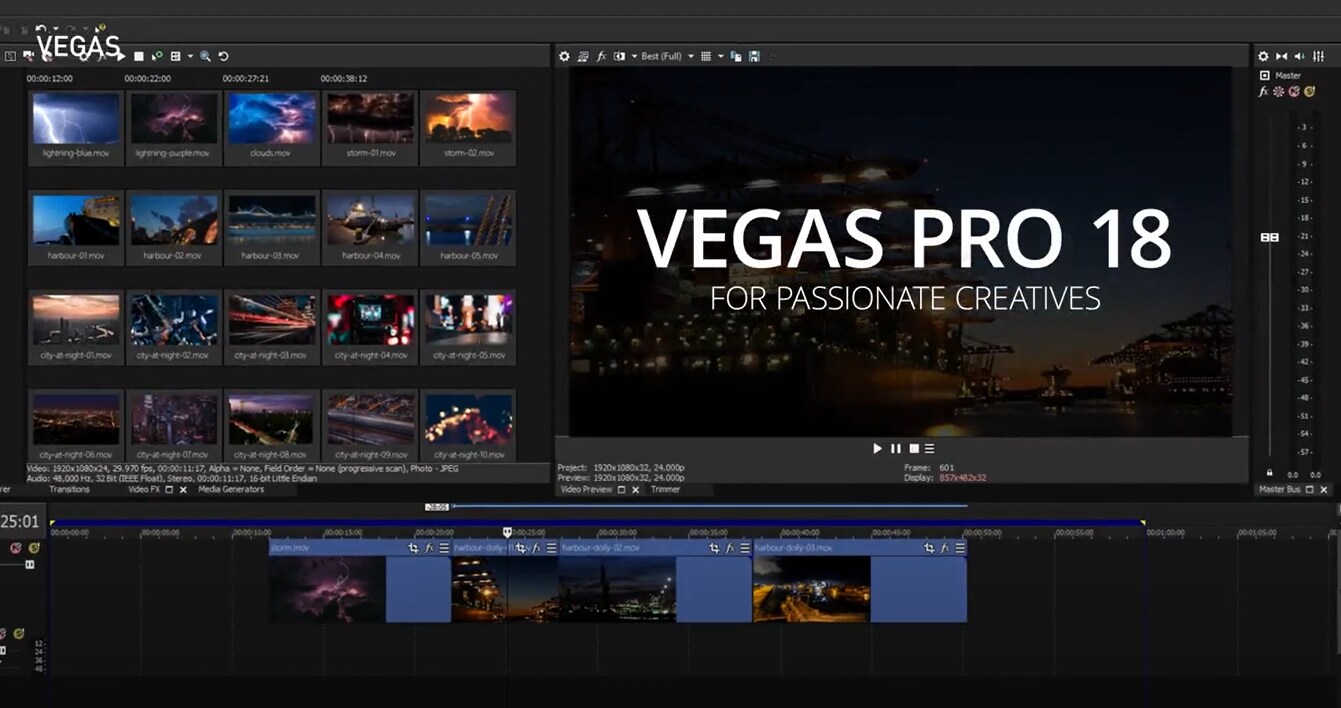Toggle the Master bus lock icon
The width and height of the screenshot is (1341, 708).
[x=1270, y=473]
